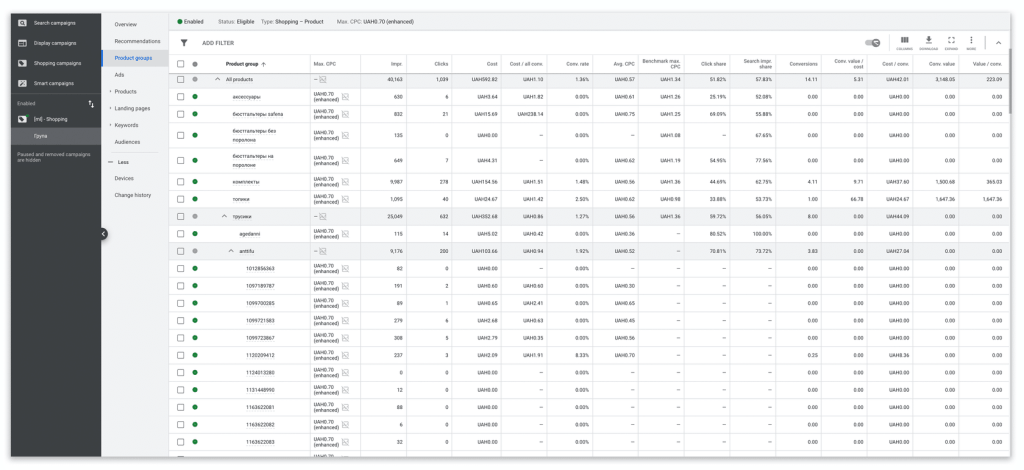
Task: Collapse the antifix subgroup
Action: click(x=231, y=250)
